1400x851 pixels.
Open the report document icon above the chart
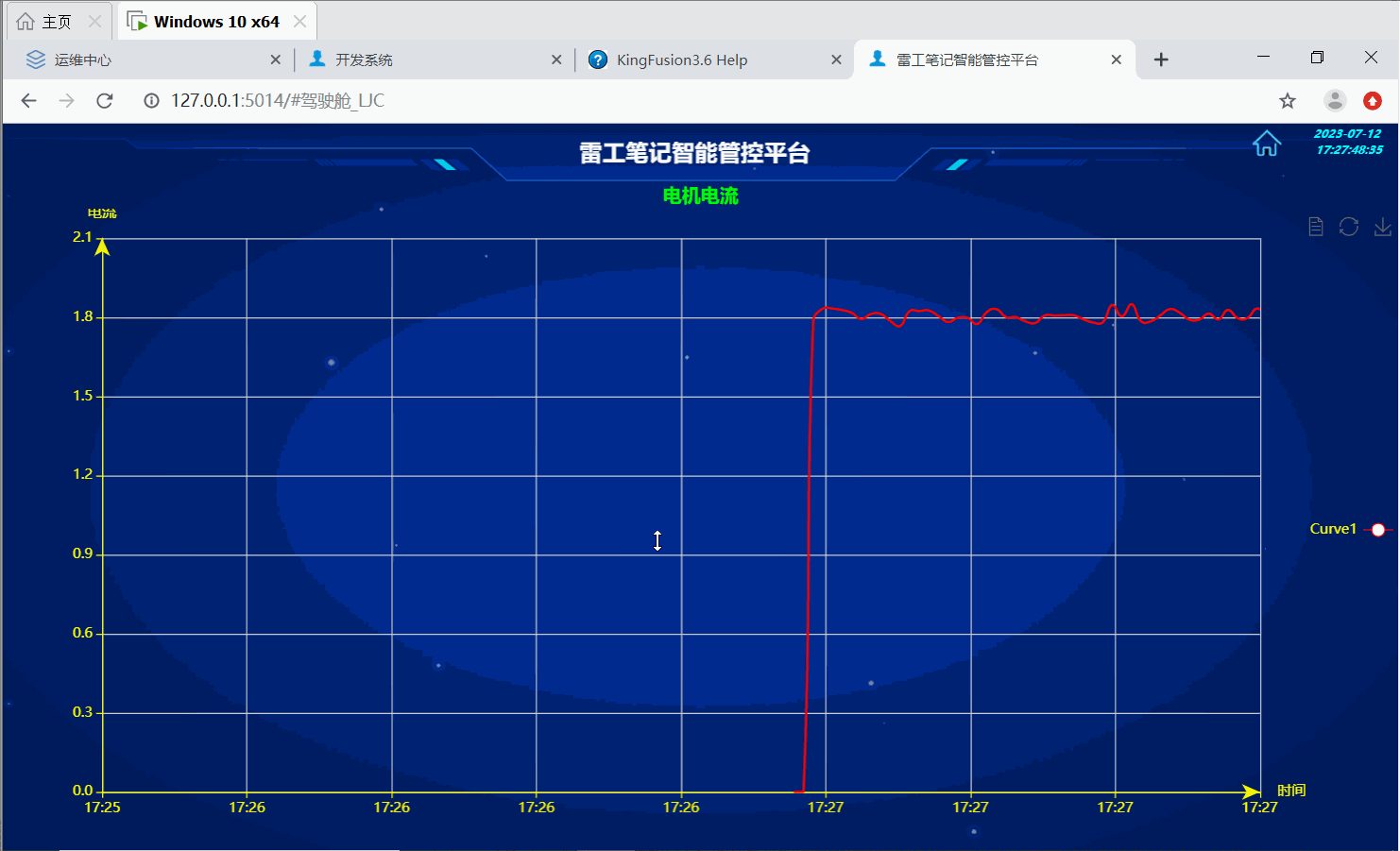1315,227
